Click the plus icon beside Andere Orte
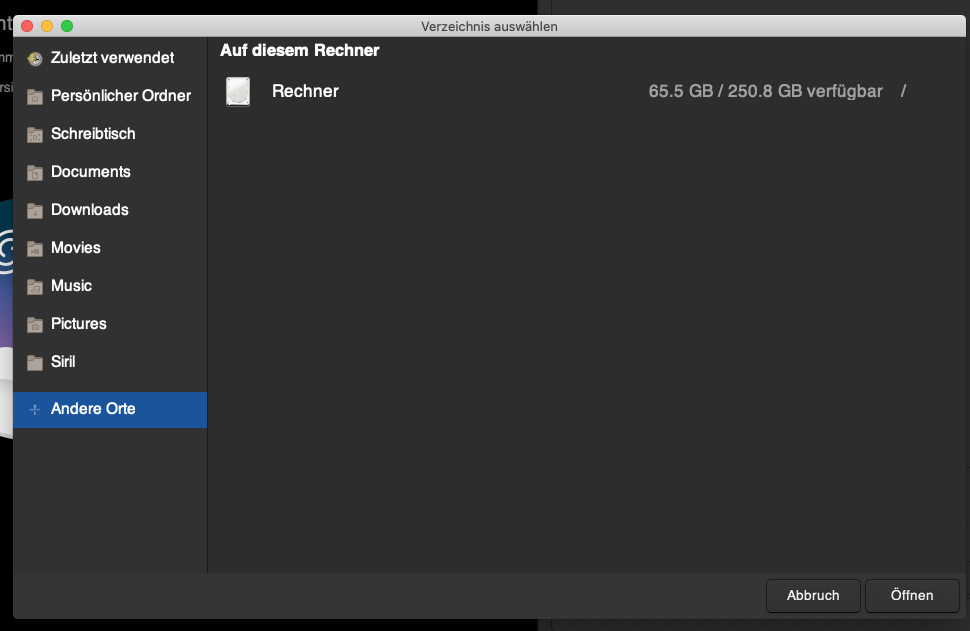This screenshot has width=970, height=631. tap(35, 410)
